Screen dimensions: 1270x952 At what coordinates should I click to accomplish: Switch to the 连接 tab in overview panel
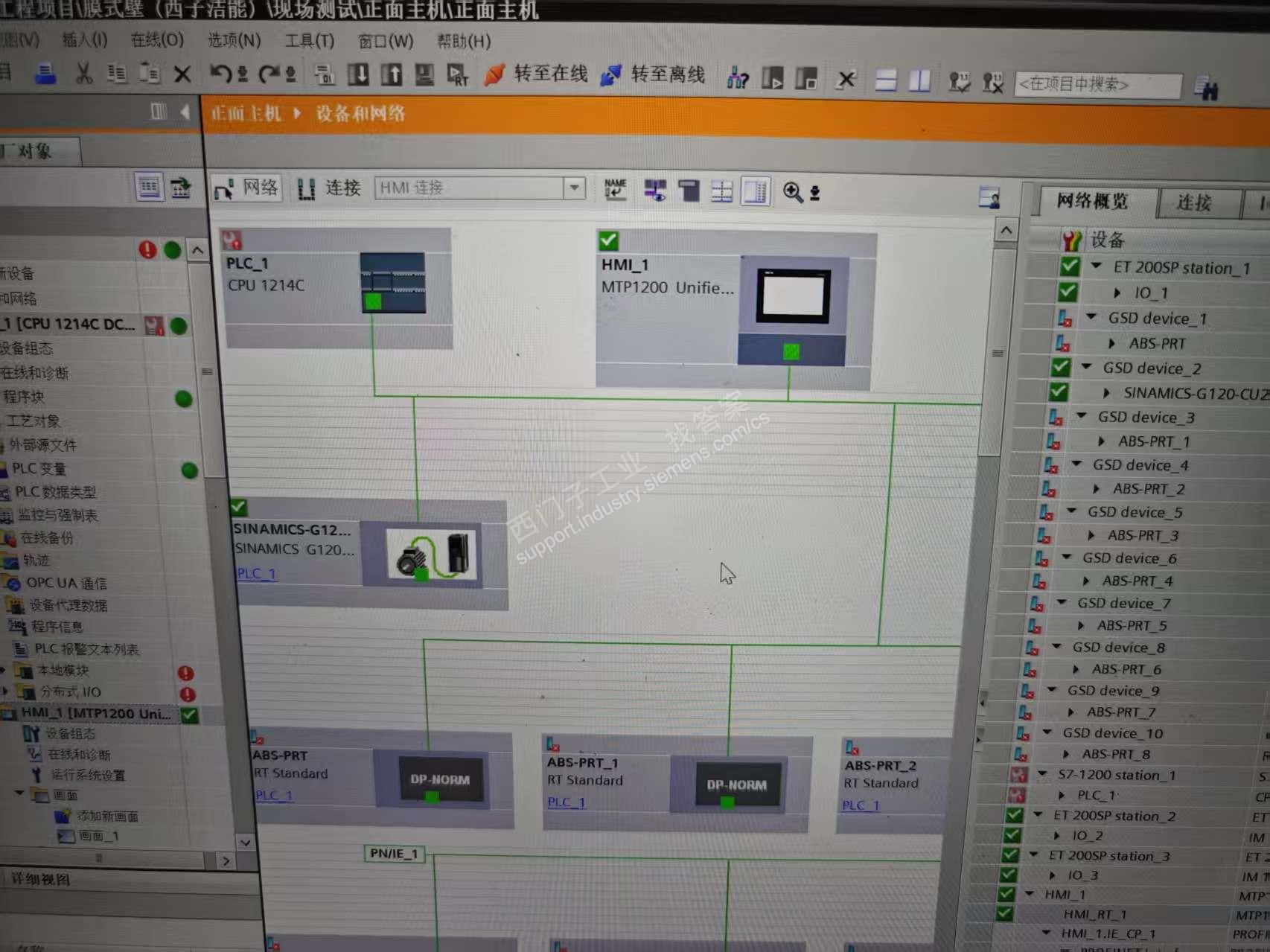[1196, 203]
